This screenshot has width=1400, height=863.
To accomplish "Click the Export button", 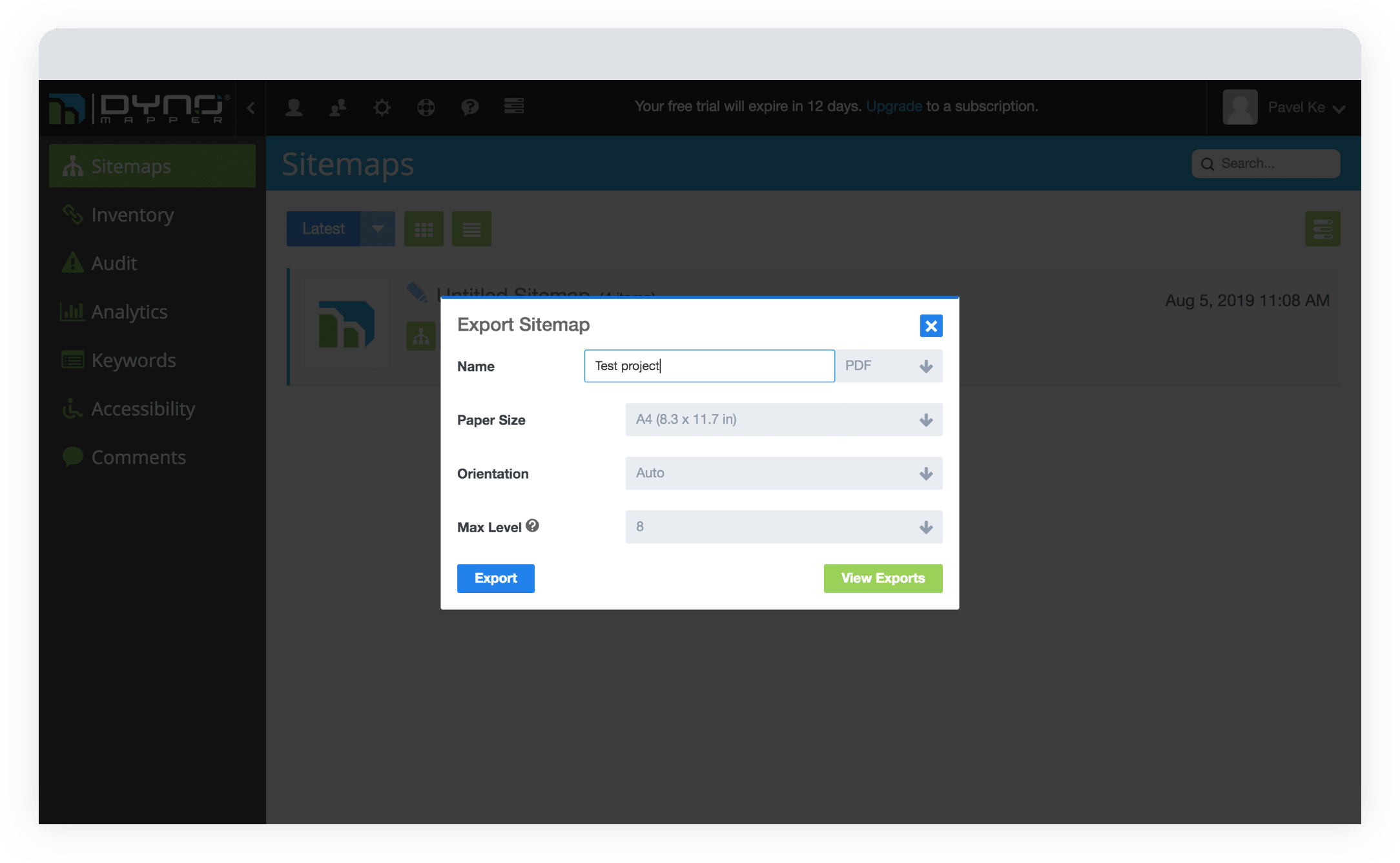I will pos(495,578).
